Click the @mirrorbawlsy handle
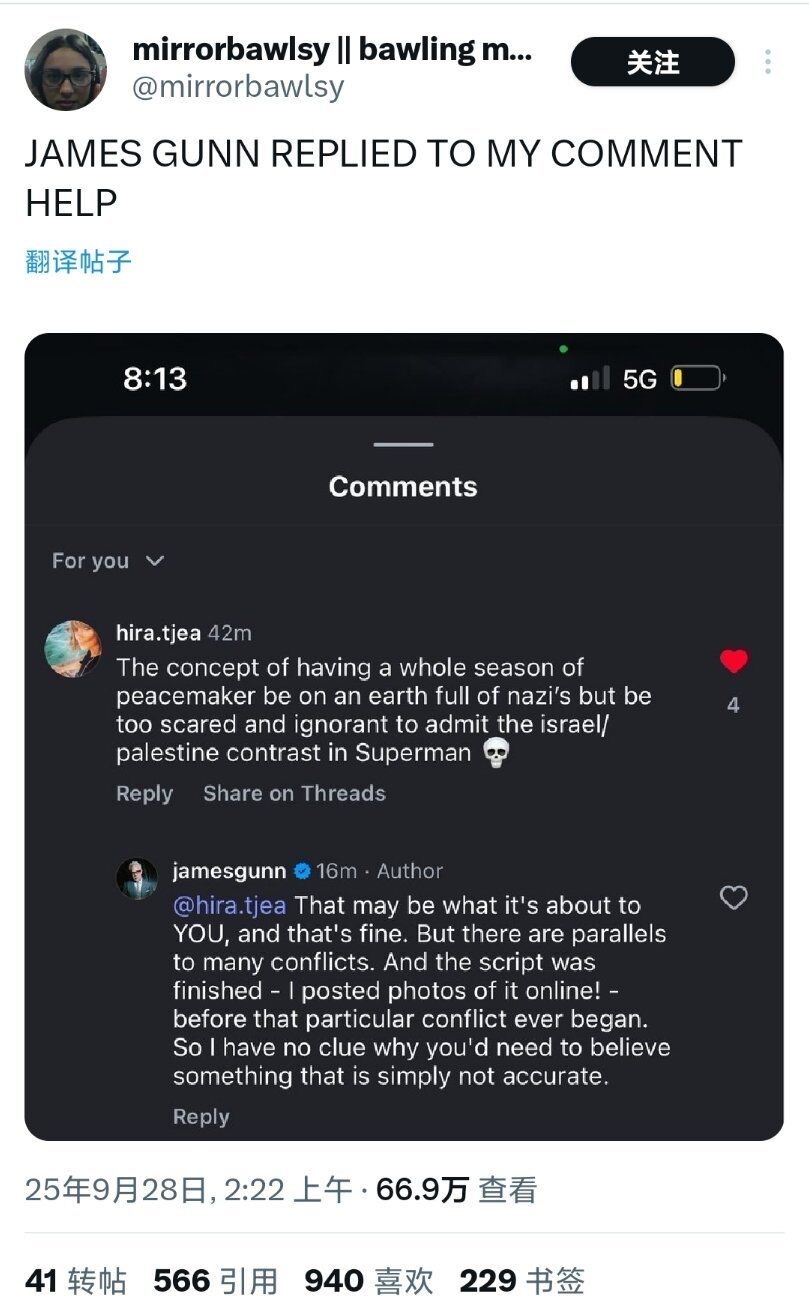 click(x=238, y=87)
